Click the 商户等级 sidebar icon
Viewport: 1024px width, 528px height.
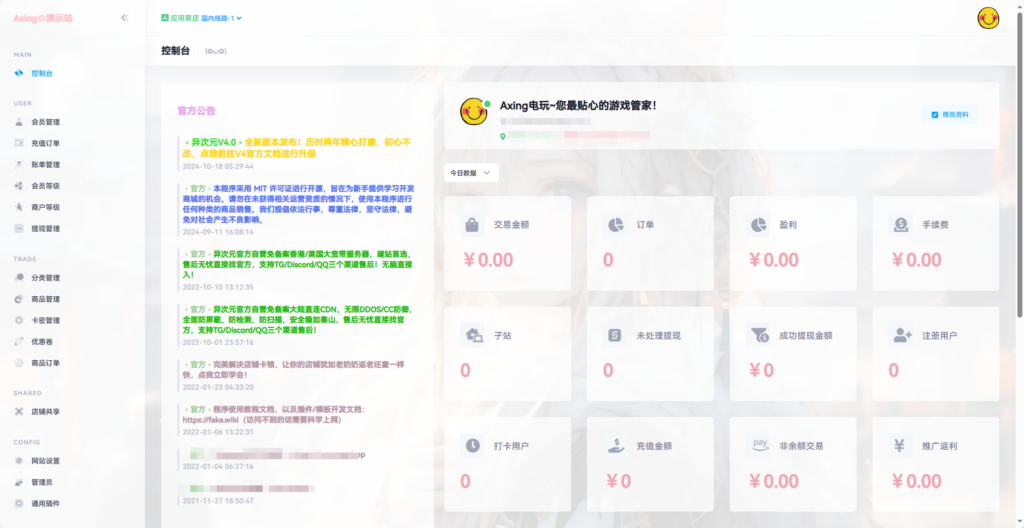click(x=19, y=207)
